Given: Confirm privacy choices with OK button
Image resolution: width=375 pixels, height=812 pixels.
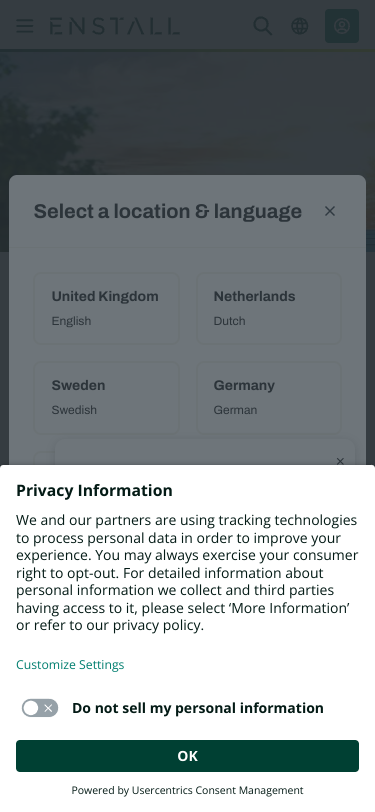Looking at the screenshot, I should coord(188,756).
